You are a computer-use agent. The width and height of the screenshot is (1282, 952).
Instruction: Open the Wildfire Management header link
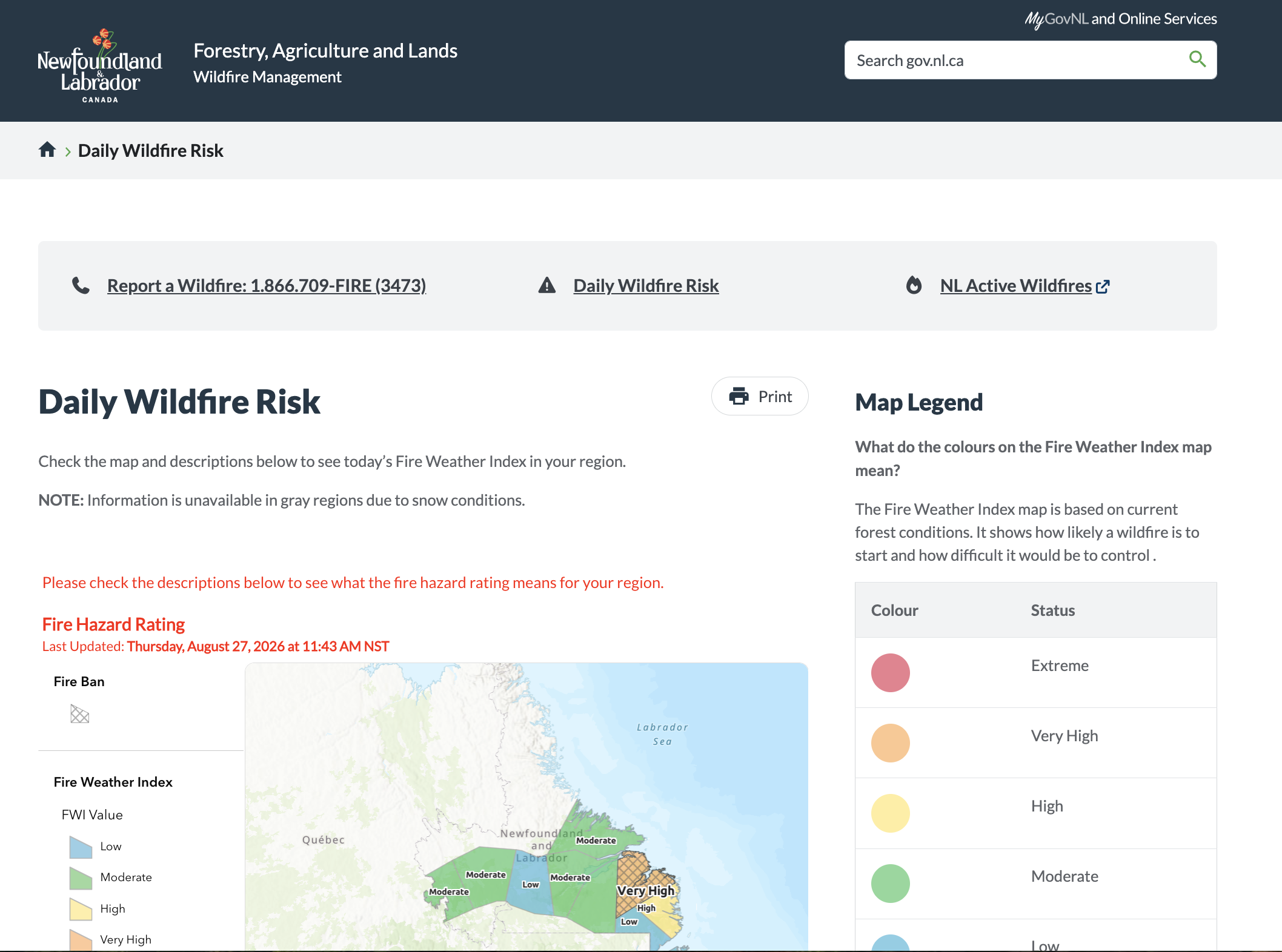[x=267, y=77]
